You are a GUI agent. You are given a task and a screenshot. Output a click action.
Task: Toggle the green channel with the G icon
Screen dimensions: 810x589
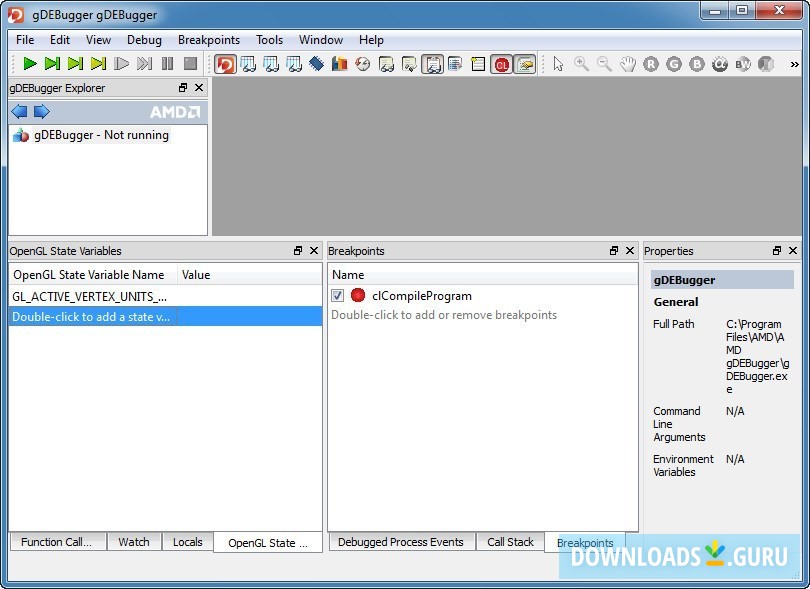pos(673,63)
